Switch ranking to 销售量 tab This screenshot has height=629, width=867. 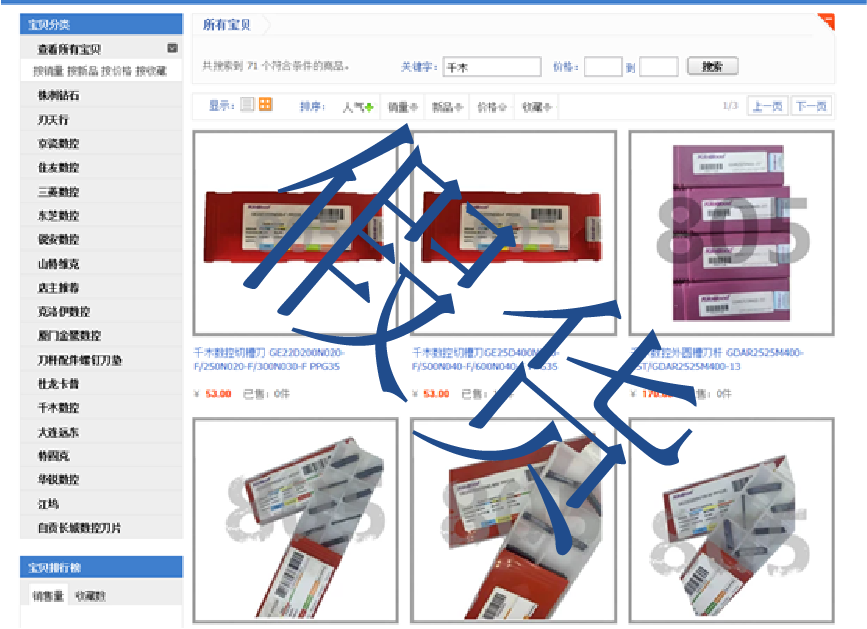tap(48, 596)
